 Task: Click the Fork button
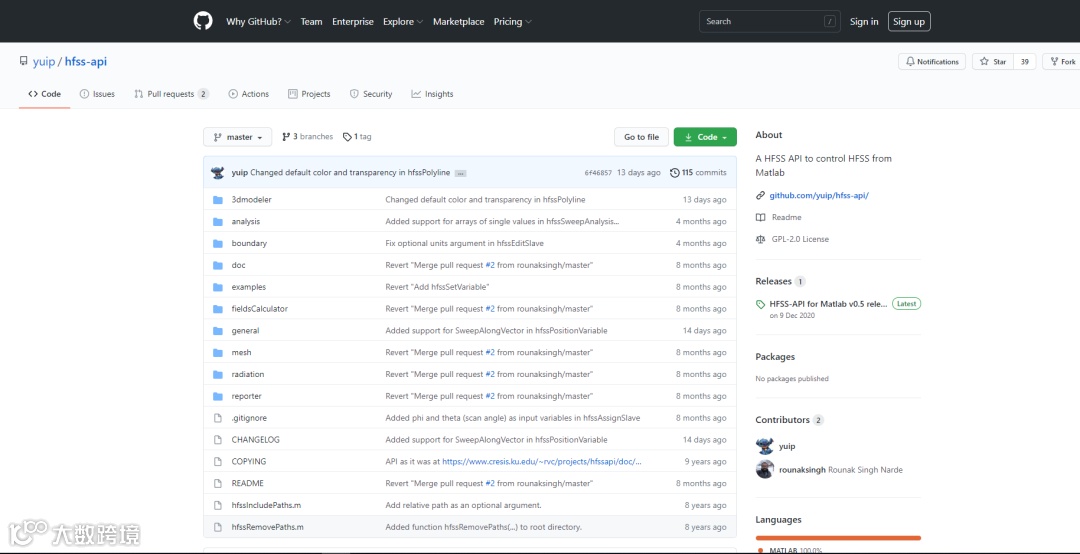coord(1061,62)
